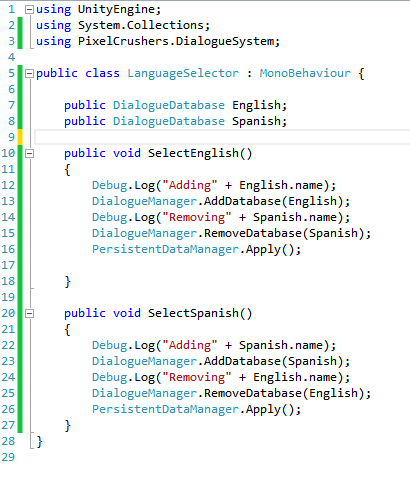Click the class closing brace on line 28

click(x=39, y=442)
